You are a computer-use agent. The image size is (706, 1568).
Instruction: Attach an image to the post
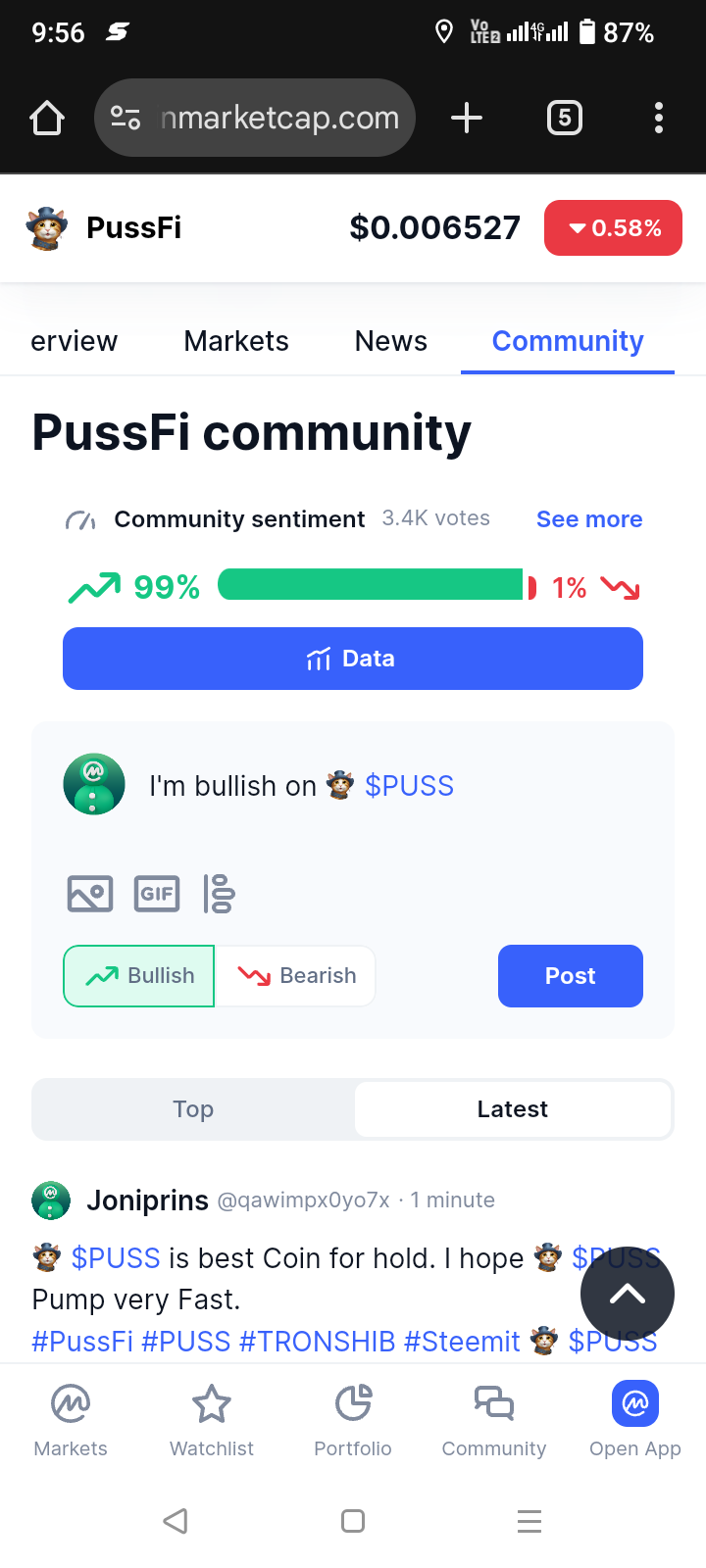[x=90, y=894]
